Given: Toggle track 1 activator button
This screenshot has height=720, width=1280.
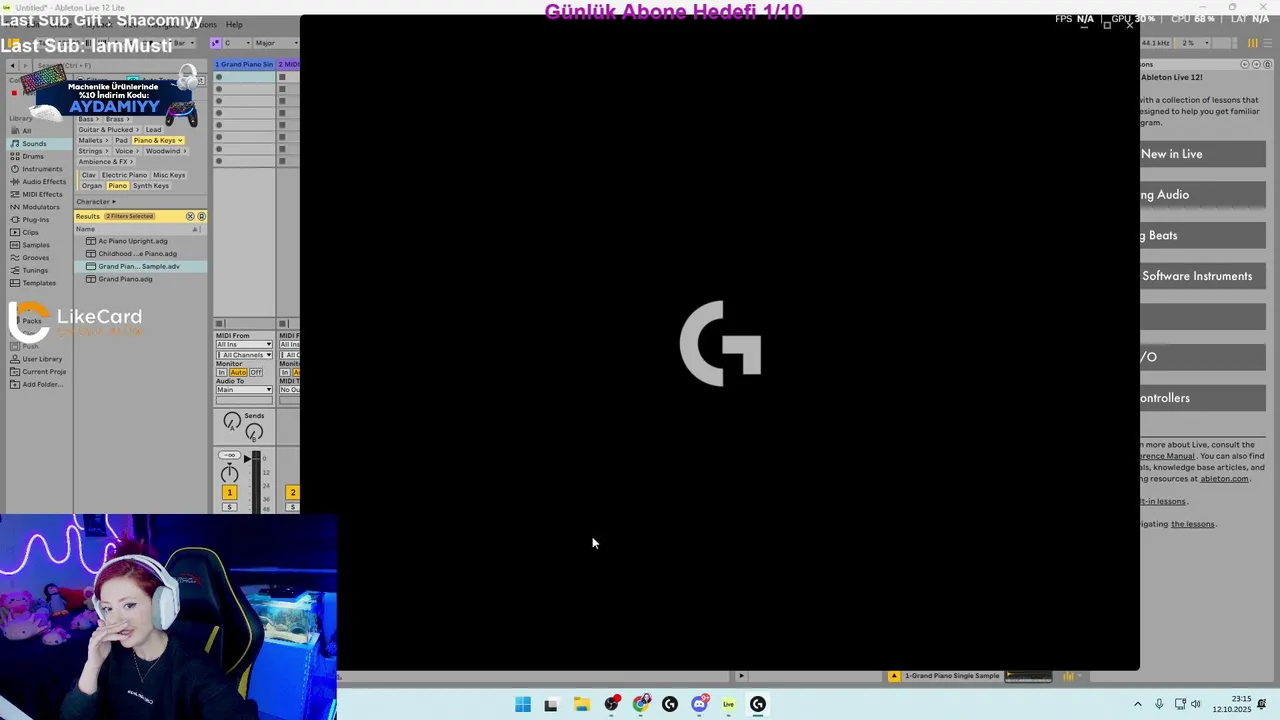Looking at the screenshot, I should point(229,492).
